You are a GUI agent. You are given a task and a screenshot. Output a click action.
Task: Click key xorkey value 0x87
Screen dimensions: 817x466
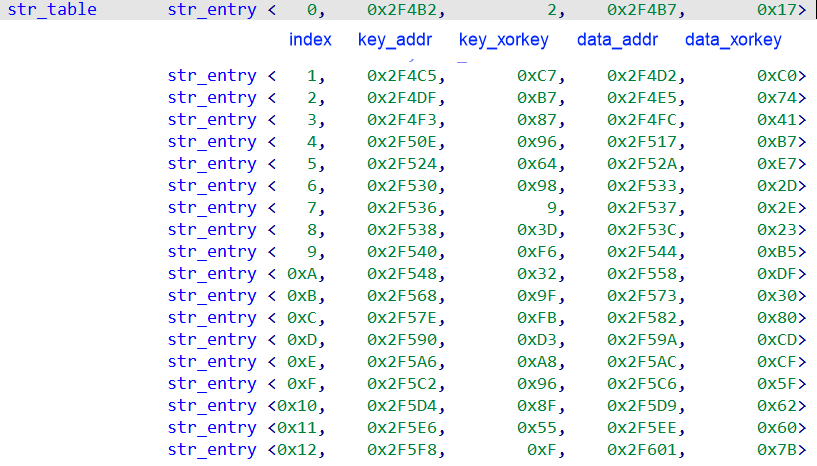click(536, 119)
